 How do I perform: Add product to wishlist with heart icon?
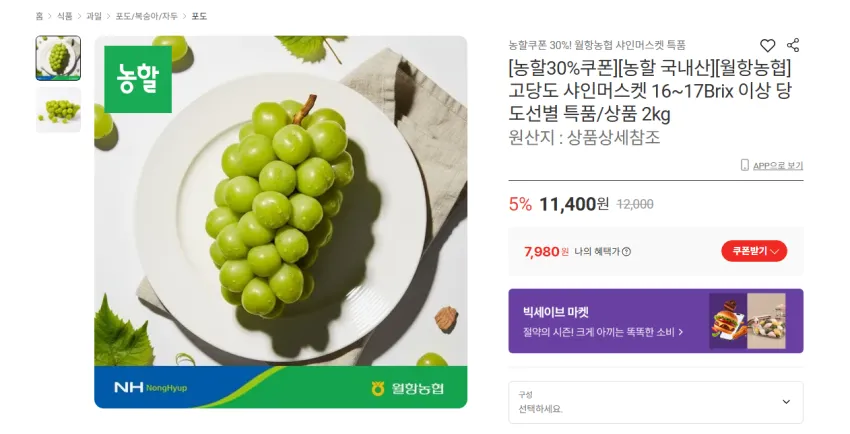(x=767, y=46)
